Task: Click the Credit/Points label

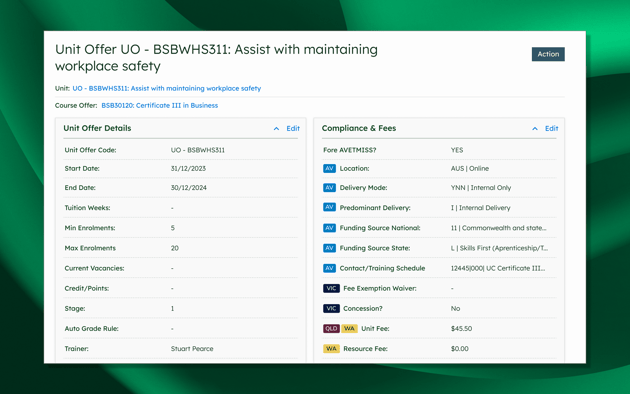Action: click(x=87, y=288)
